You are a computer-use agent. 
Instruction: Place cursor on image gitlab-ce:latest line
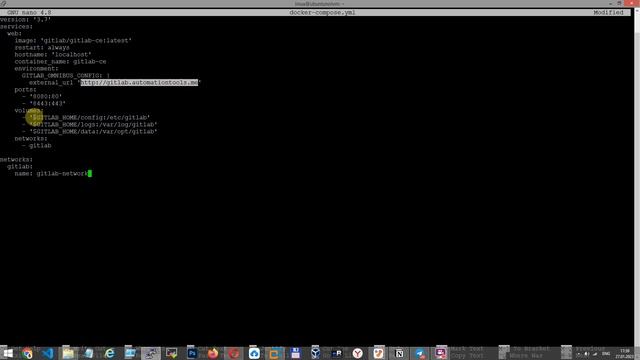(x=73, y=40)
